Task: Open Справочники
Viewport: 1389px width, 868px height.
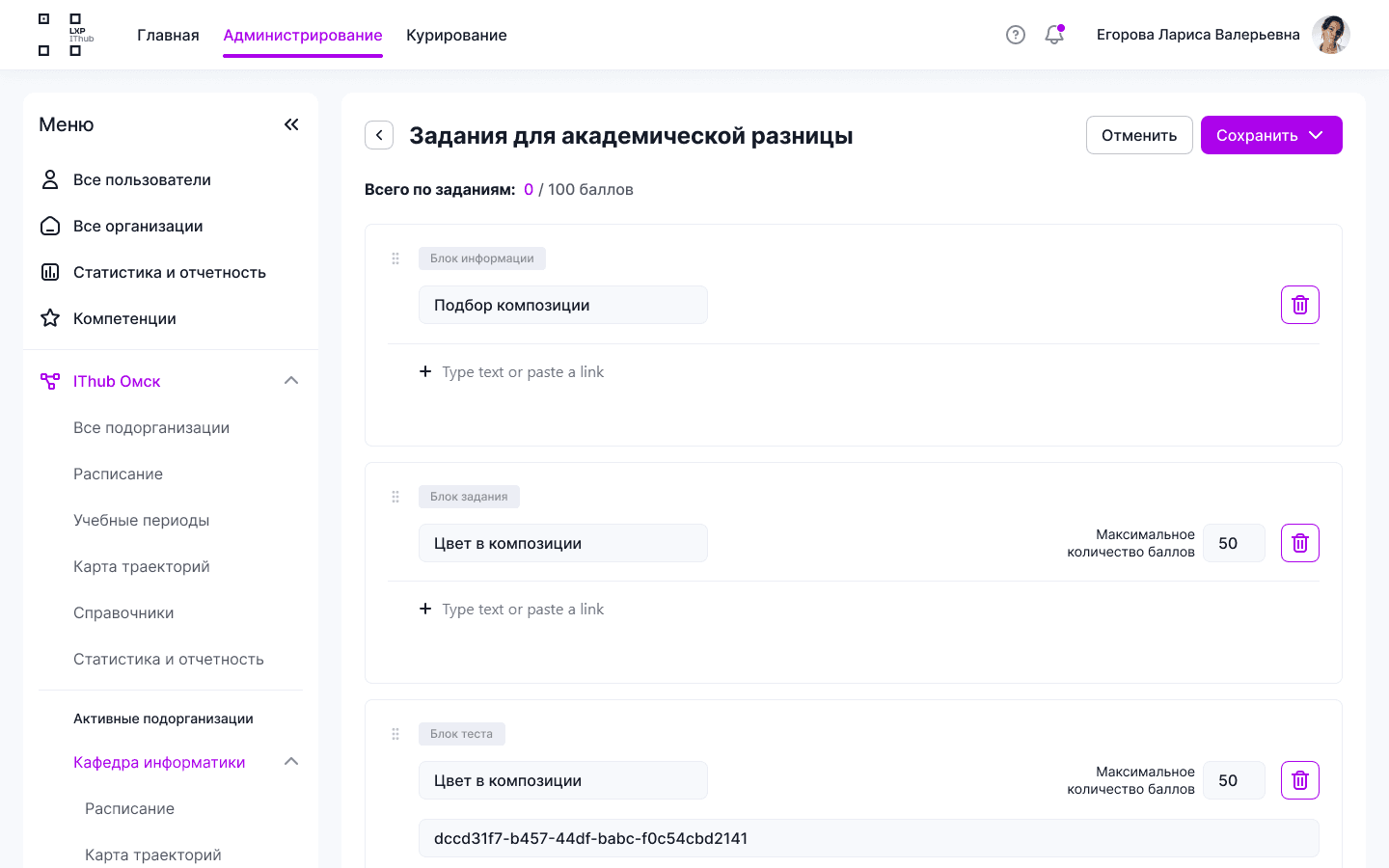Action: pos(123,612)
